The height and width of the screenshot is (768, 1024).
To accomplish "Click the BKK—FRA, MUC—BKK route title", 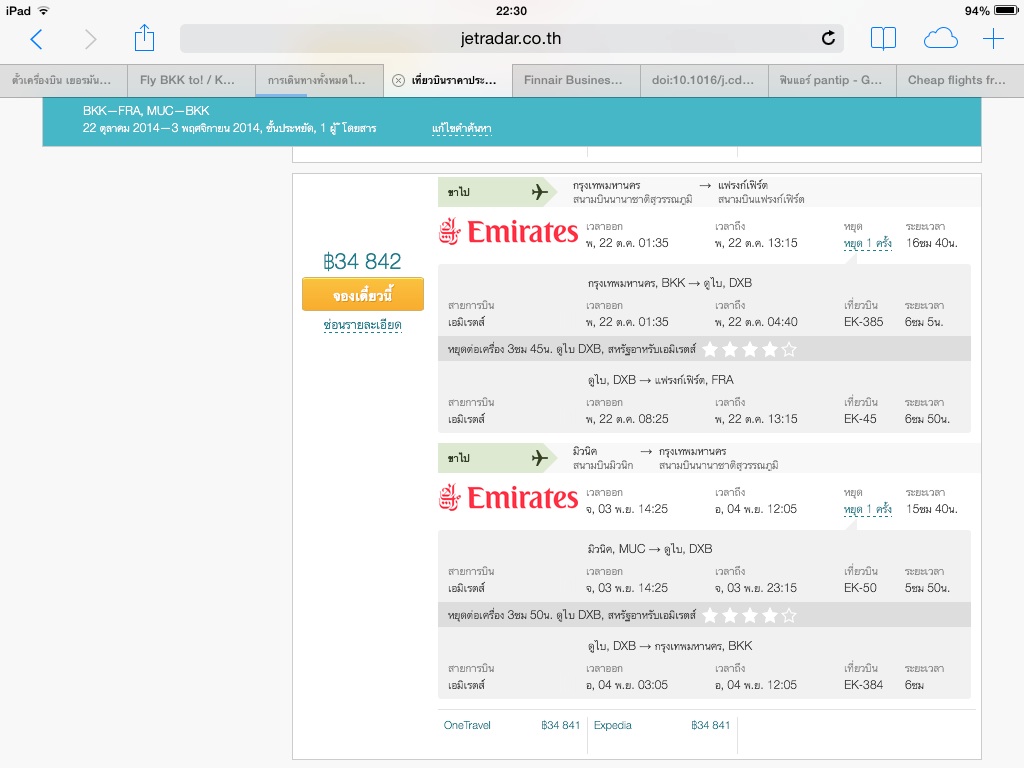I will click(146, 111).
